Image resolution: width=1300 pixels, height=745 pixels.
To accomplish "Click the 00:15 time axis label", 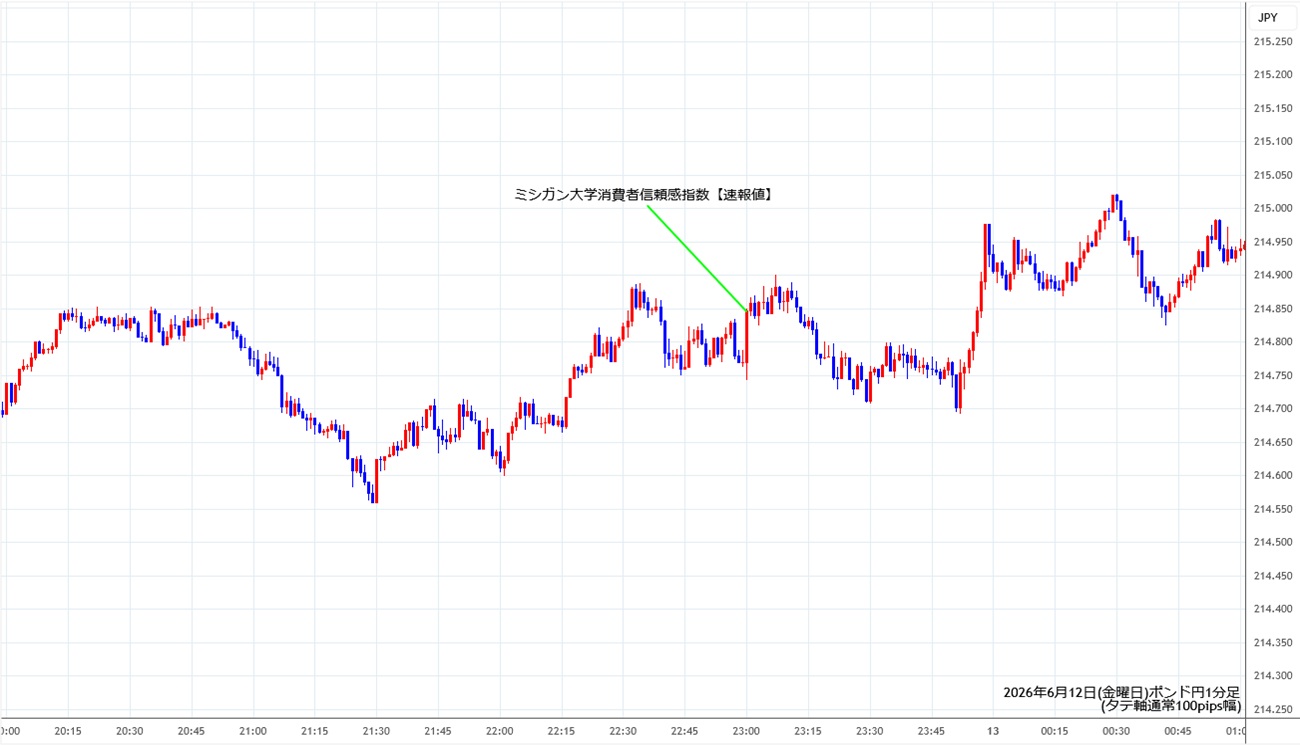I will click(x=1055, y=731).
